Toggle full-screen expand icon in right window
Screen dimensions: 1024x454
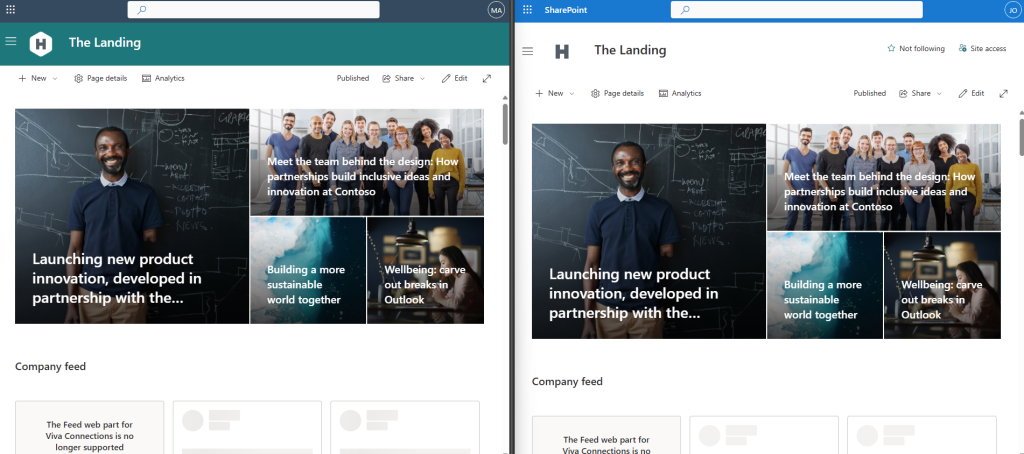(x=1004, y=93)
